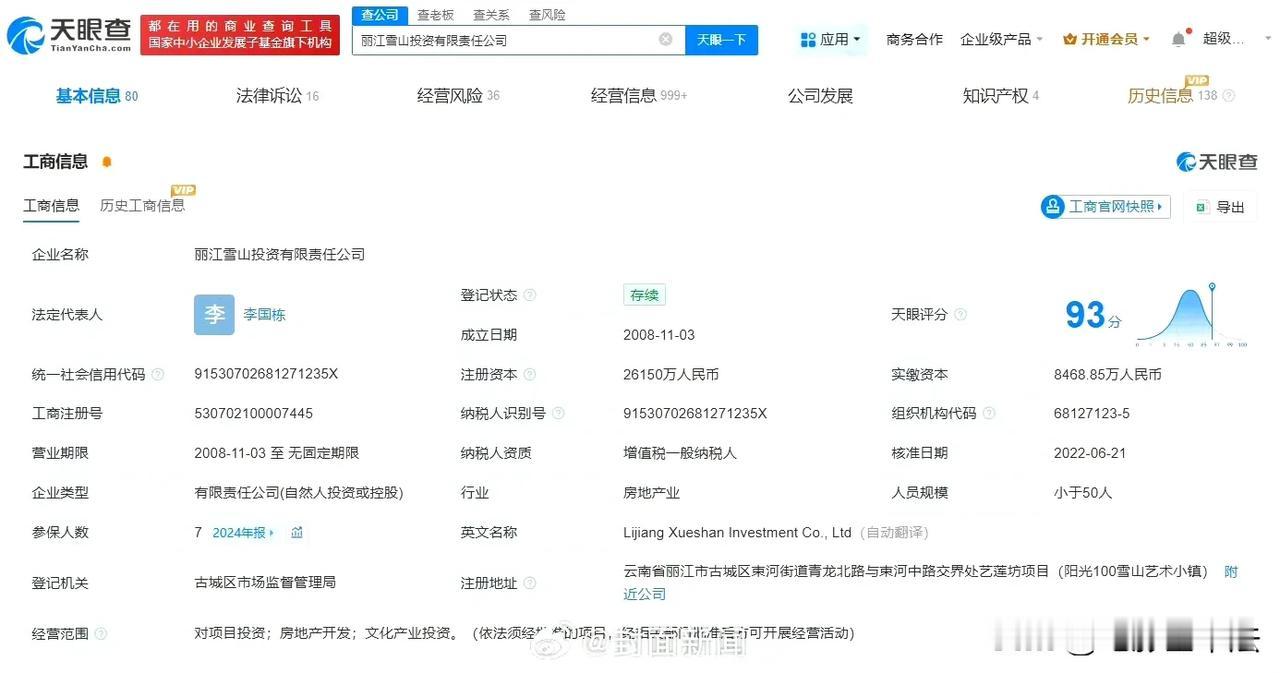Click registration number 530702100007445
The width and height of the screenshot is (1280, 673).
(x=253, y=413)
